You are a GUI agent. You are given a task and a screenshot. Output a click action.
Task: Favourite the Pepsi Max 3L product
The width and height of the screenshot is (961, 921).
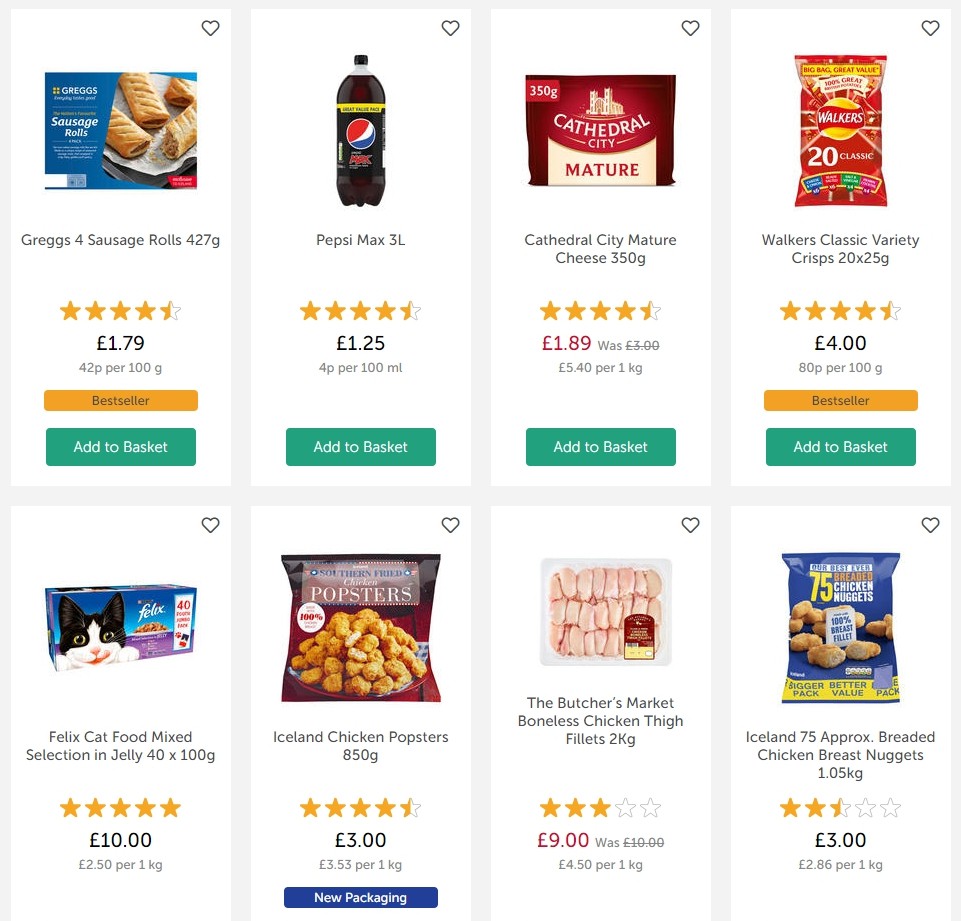tap(450, 28)
